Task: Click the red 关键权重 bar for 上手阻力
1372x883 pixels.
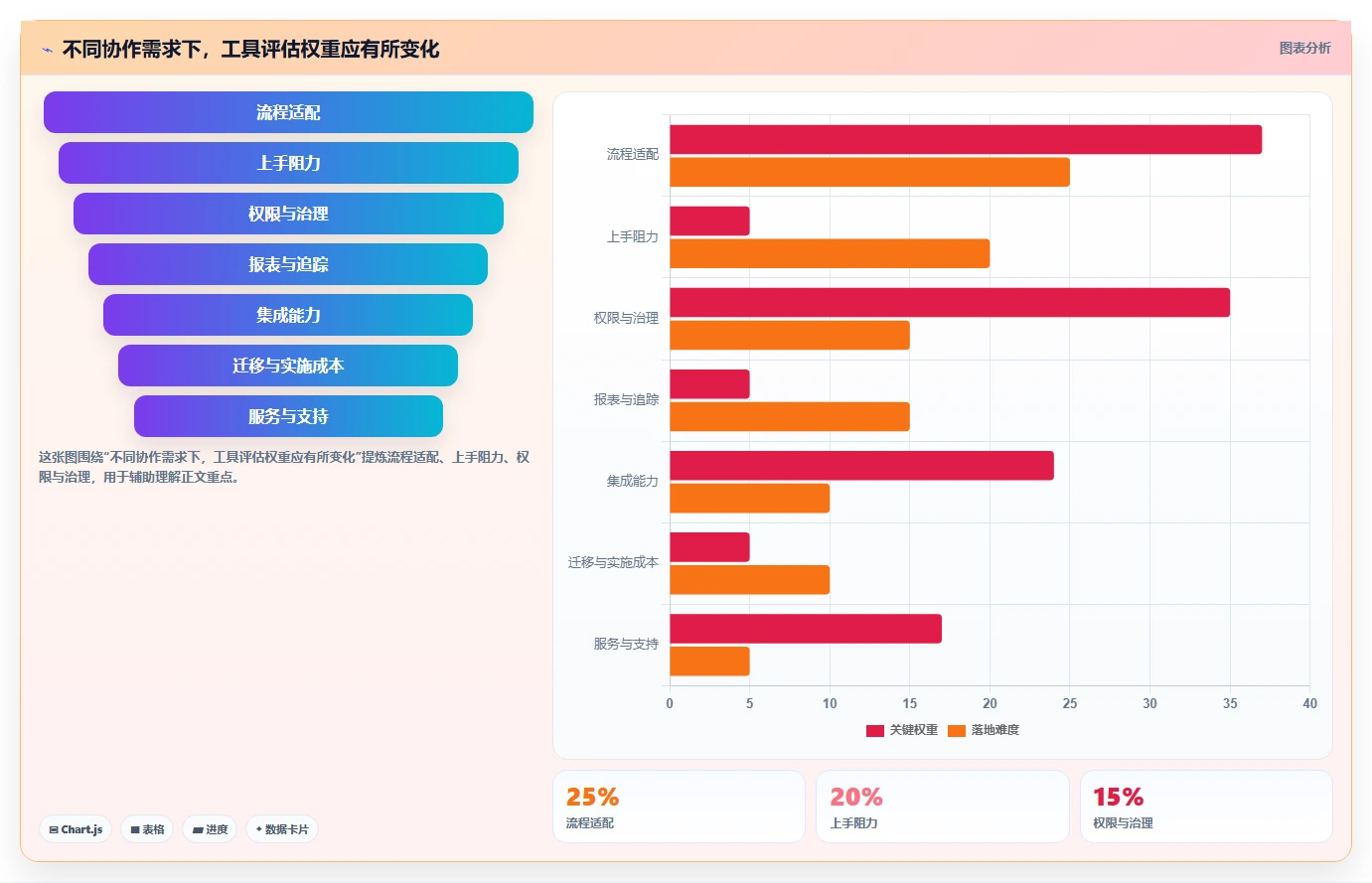Action: click(x=709, y=221)
